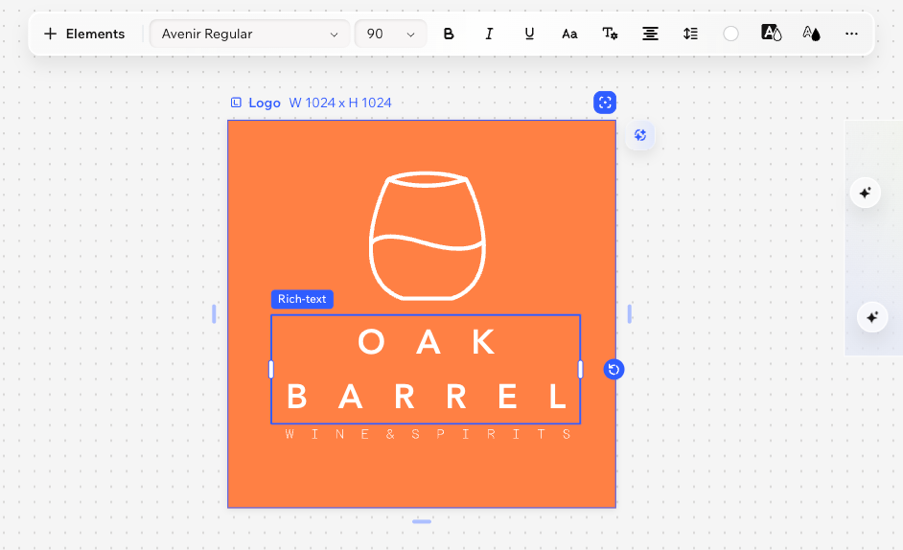Expand the font size 90 dropdown

point(390,34)
